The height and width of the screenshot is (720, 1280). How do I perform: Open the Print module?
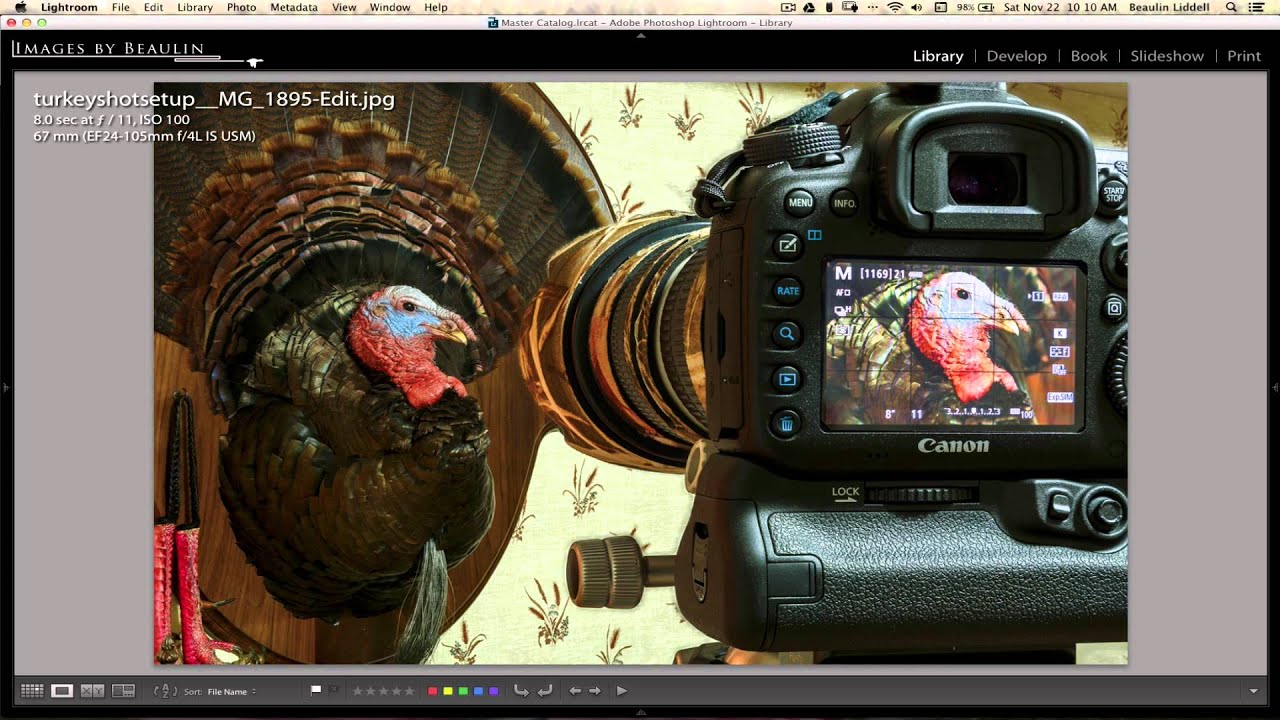pyautogui.click(x=1244, y=56)
